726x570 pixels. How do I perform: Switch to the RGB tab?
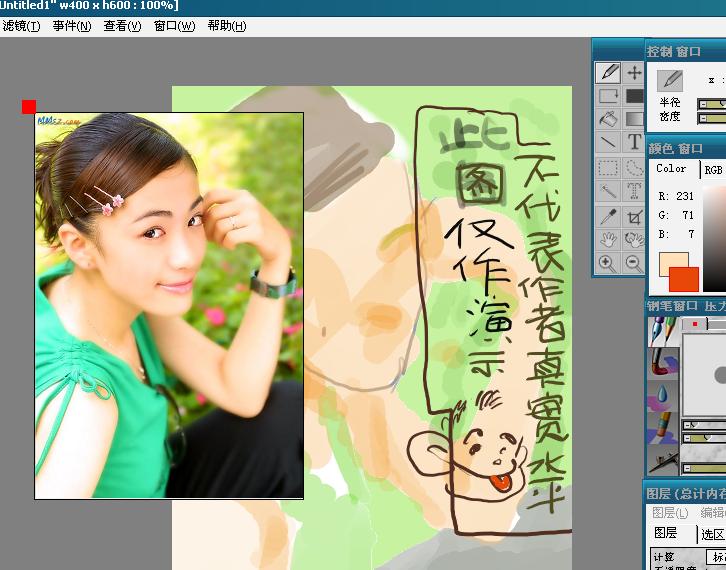tap(713, 170)
